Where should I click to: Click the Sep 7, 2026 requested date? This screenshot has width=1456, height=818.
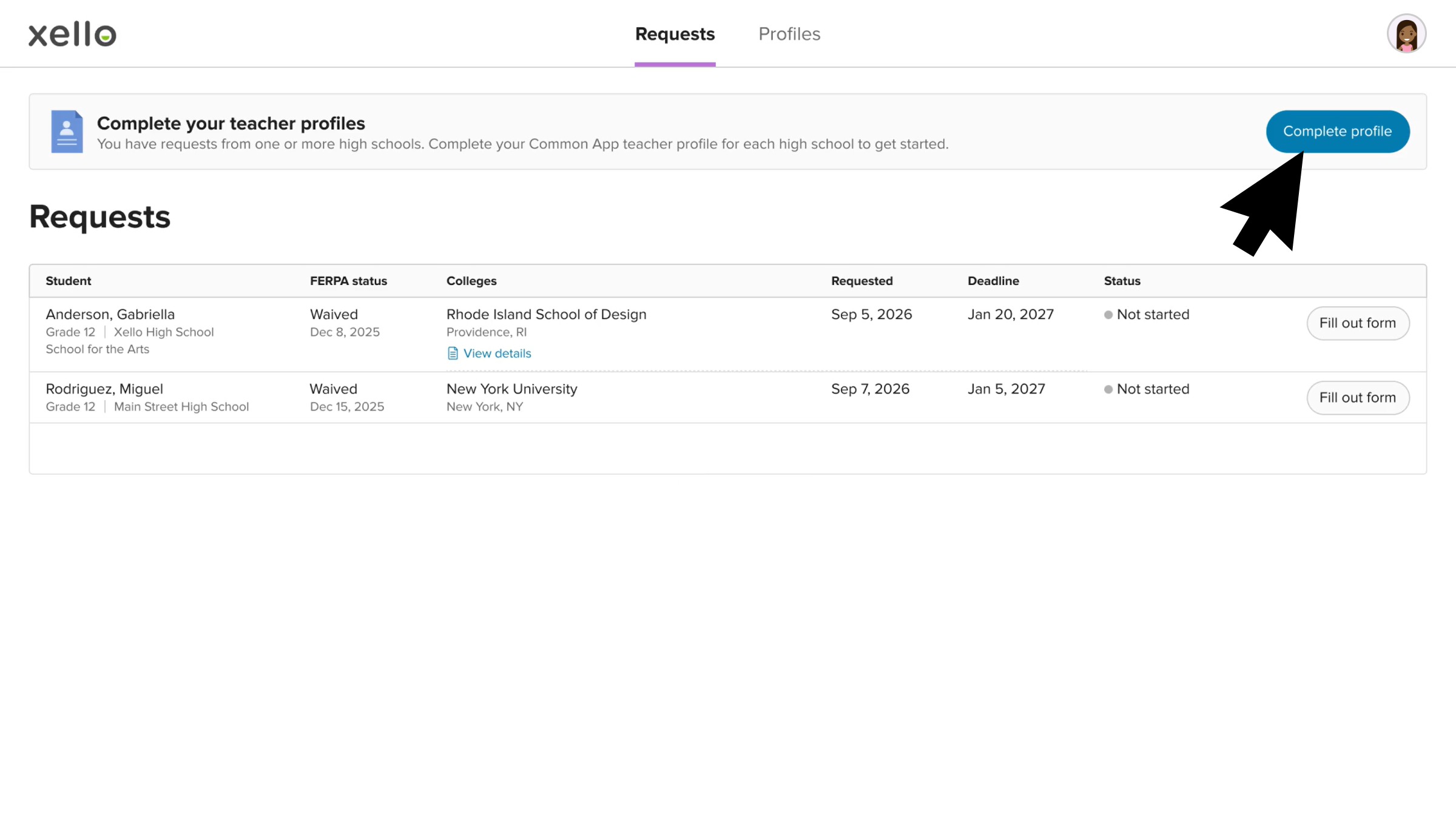pyautogui.click(x=870, y=389)
